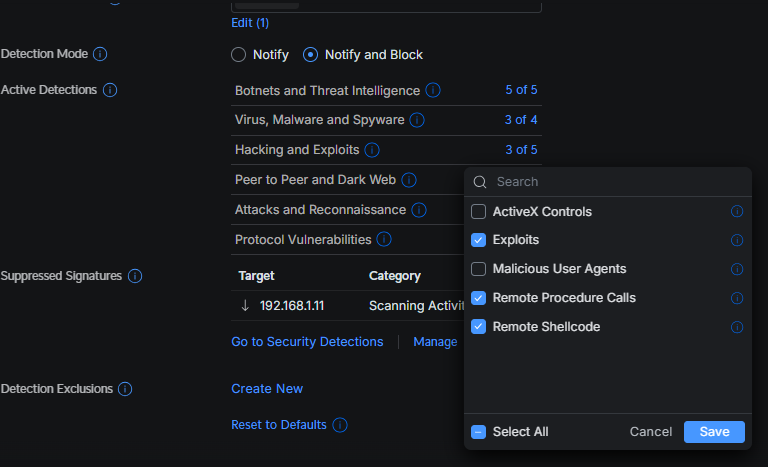Expand the 3 of 4 Virus detections selector
This screenshot has height=467, width=768.
pos(521,120)
